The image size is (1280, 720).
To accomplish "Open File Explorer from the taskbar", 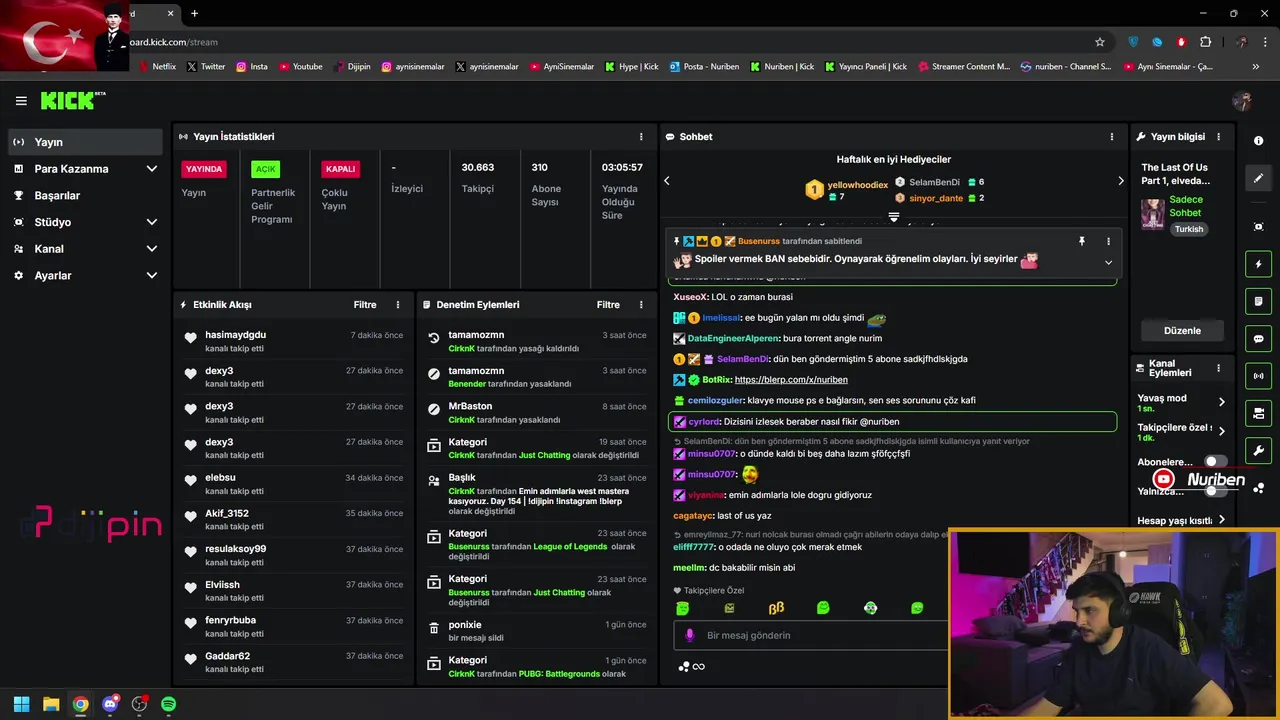I will coord(51,704).
